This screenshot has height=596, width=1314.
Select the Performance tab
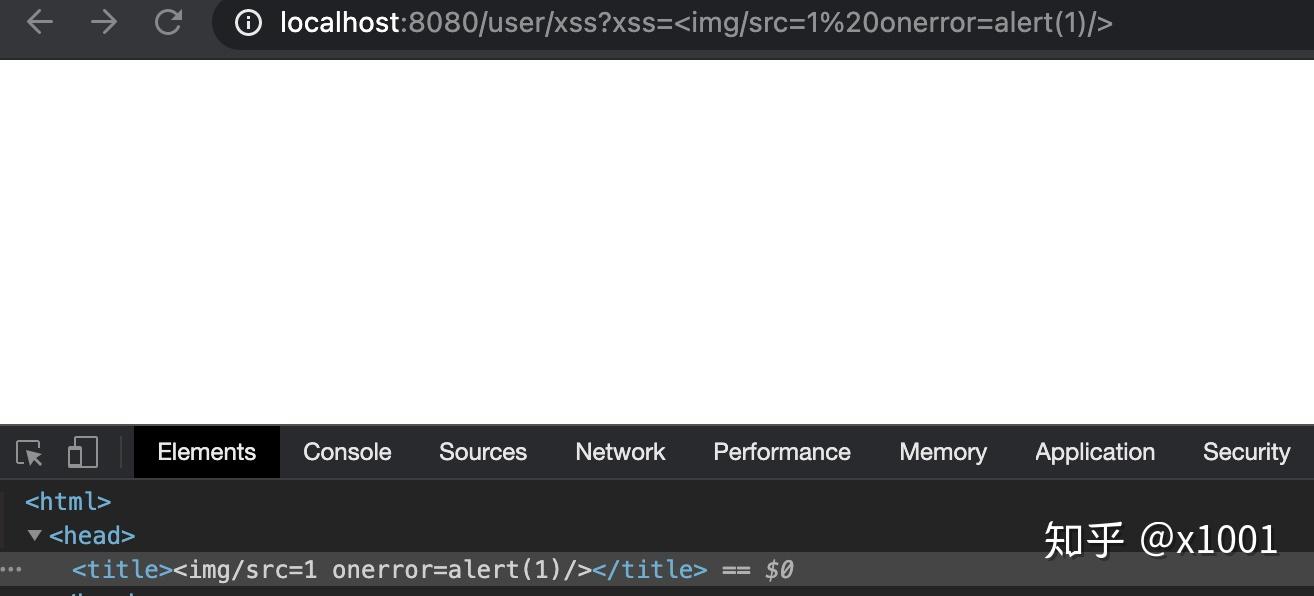(x=781, y=452)
